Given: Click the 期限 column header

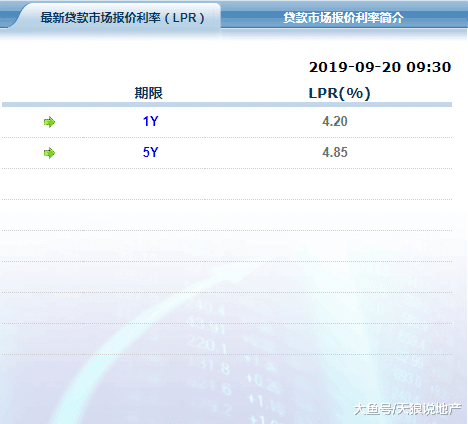Looking at the screenshot, I should click(x=148, y=93).
